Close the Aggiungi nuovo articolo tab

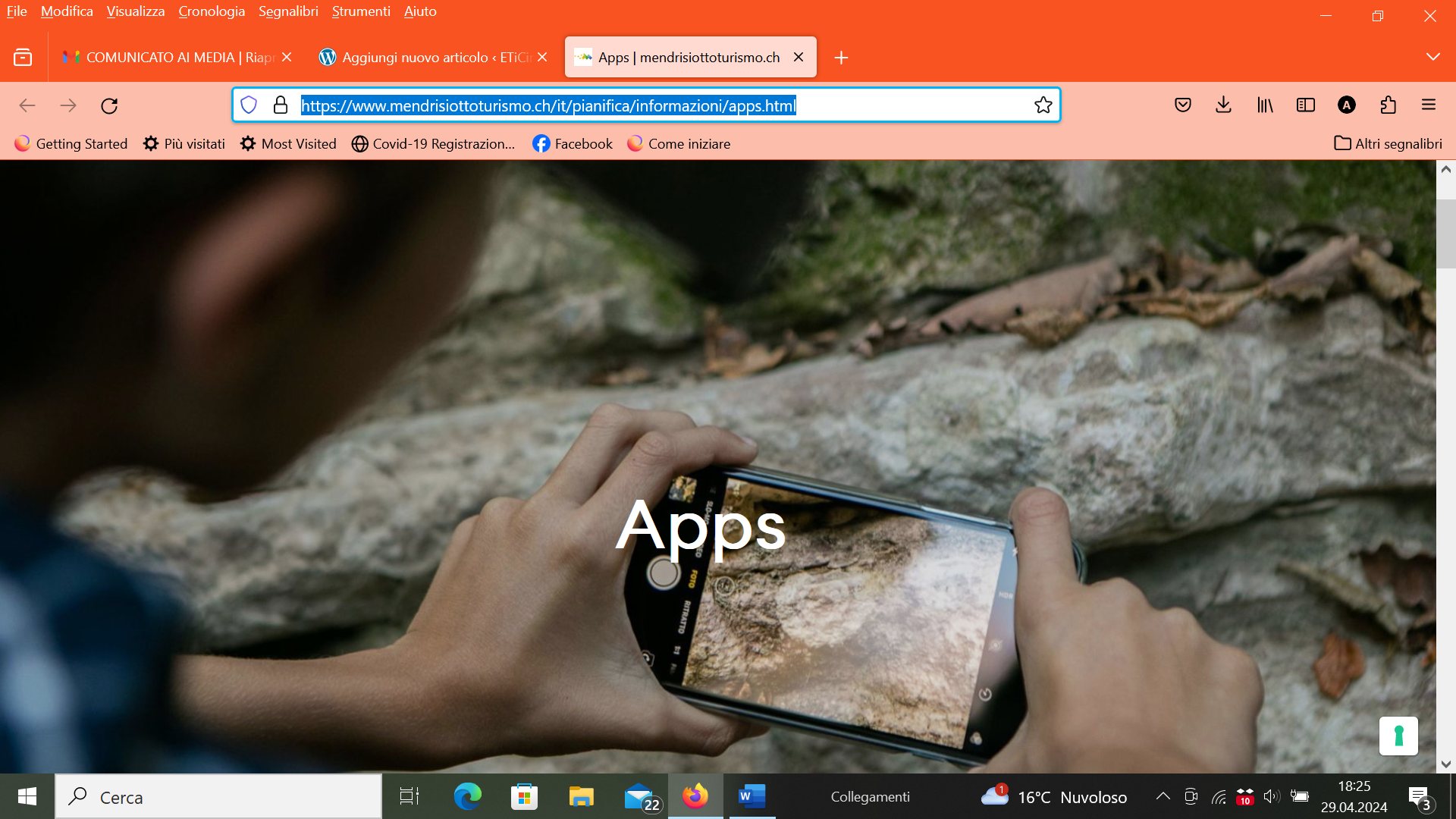(x=542, y=57)
